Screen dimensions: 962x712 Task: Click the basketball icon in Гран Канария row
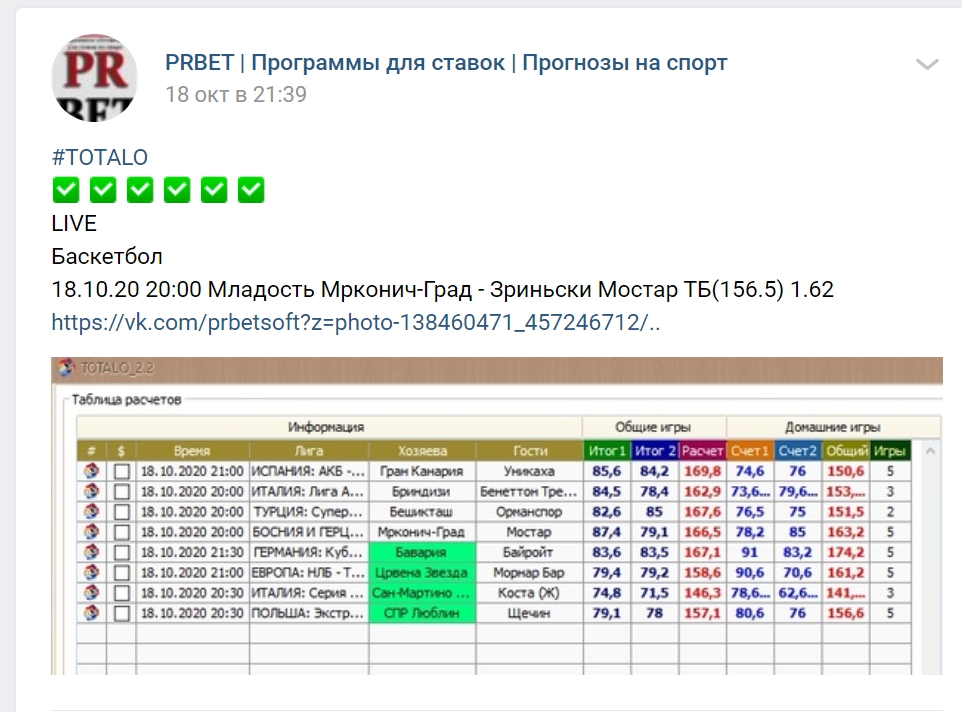(92, 471)
